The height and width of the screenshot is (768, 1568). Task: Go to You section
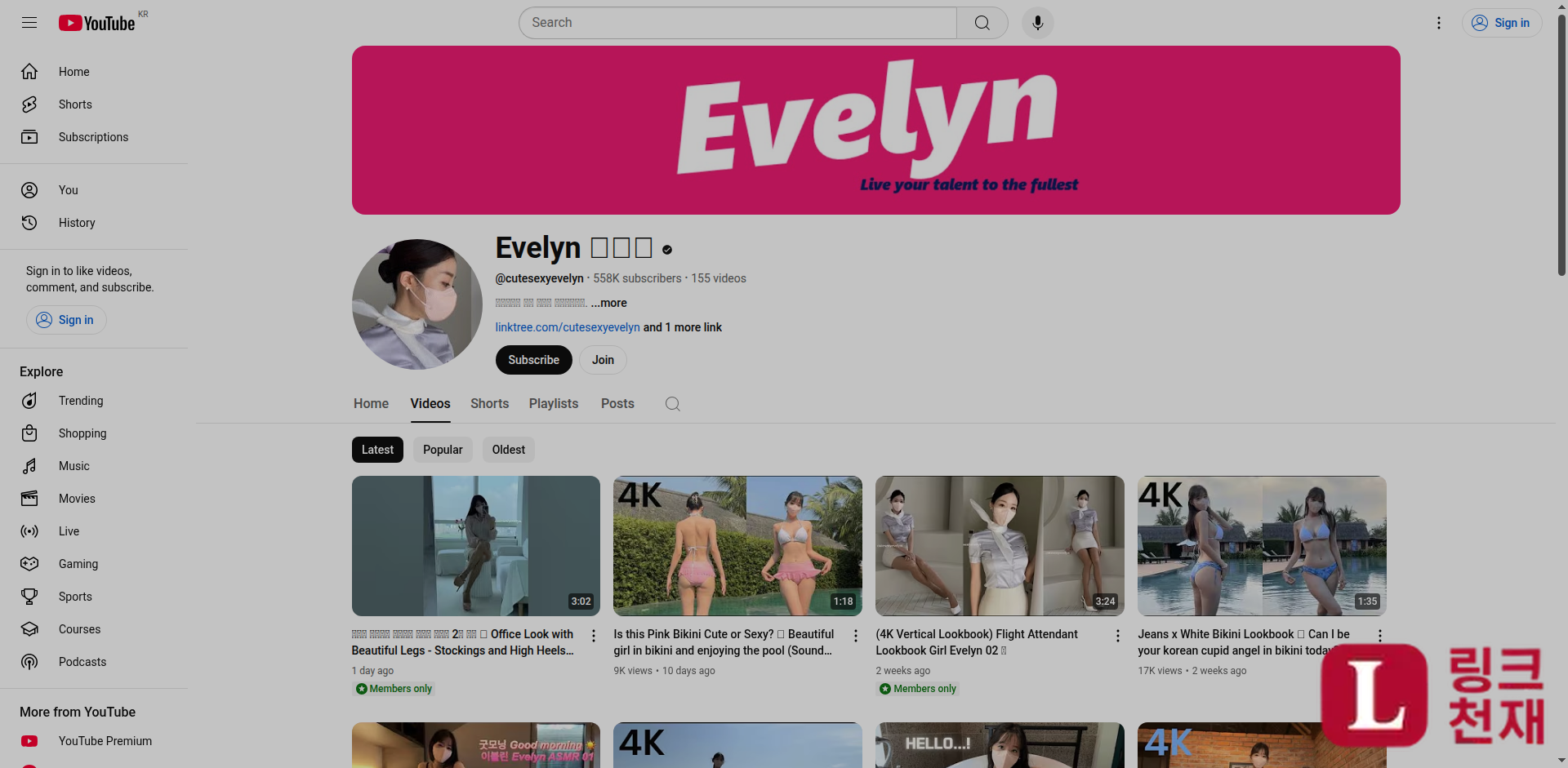point(94,190)
